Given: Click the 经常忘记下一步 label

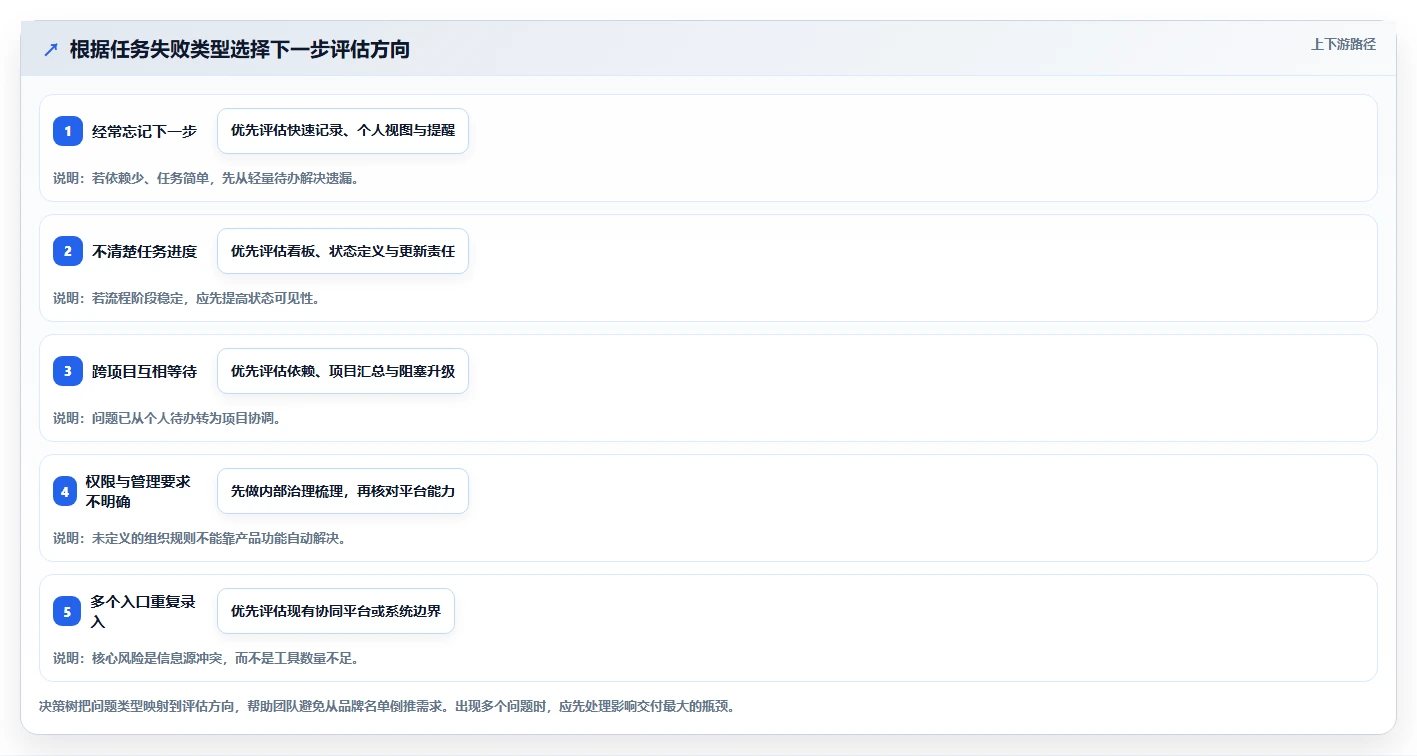Looking at the screenshot, I should click(145, 131).
